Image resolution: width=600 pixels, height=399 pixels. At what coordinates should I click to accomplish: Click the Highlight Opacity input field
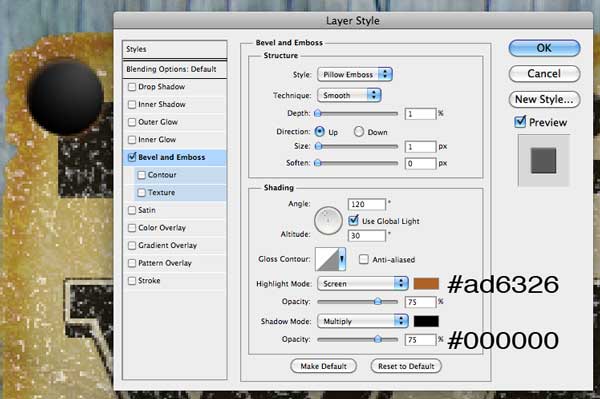pos(420,302)
